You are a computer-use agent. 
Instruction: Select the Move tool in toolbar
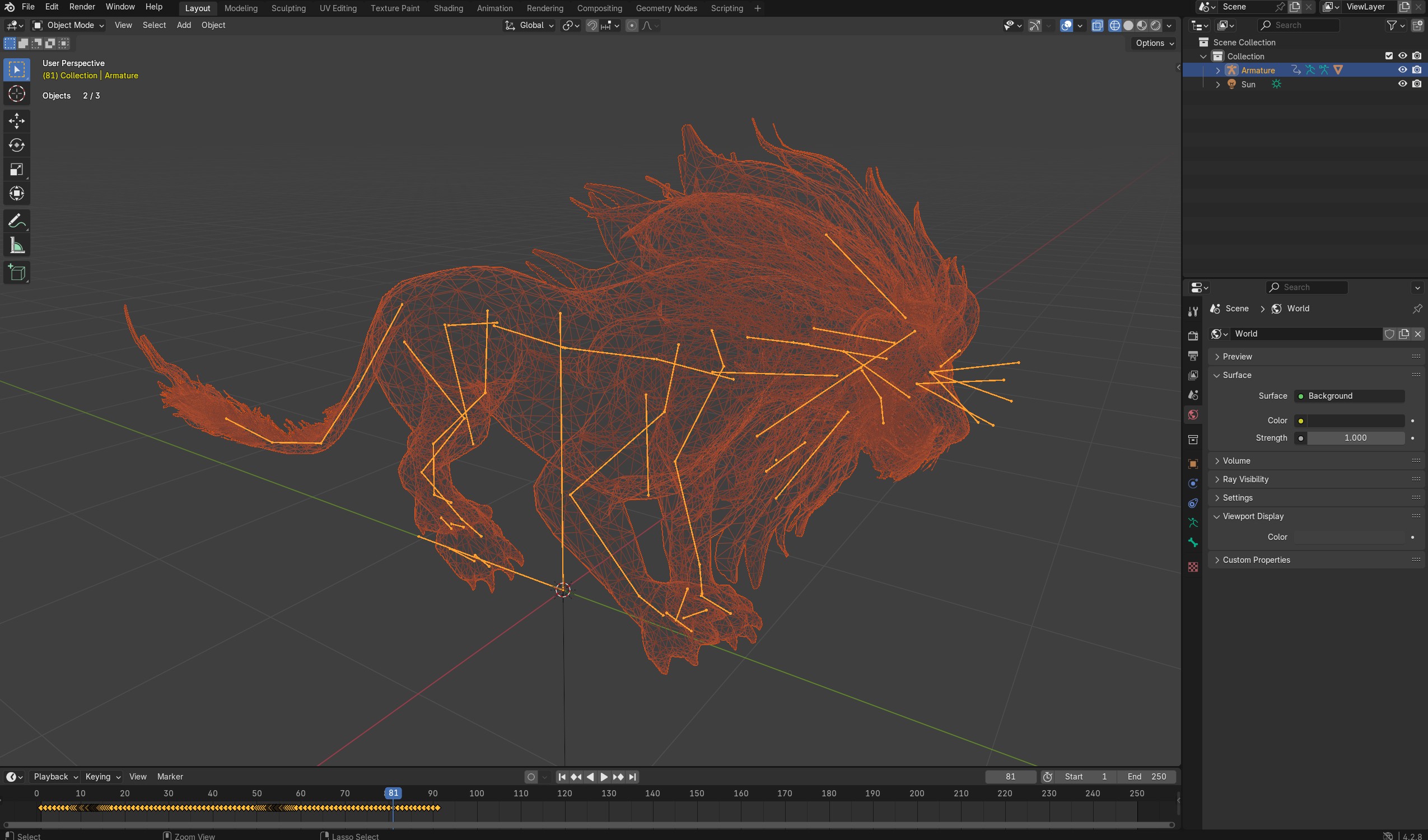pyautogui.click(x=16, y=121)
